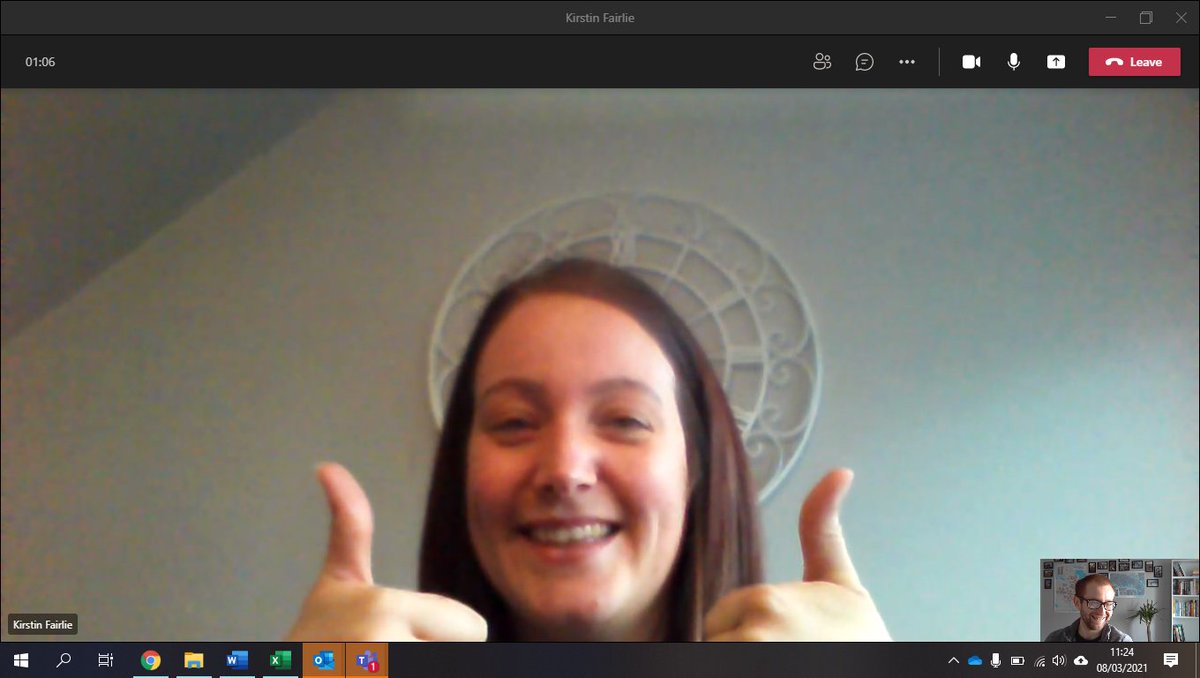Open the clock showing 08/03/2021
Viewport: 1200px width, 678px height.
pyautogui.click(x=1124, y=660)
